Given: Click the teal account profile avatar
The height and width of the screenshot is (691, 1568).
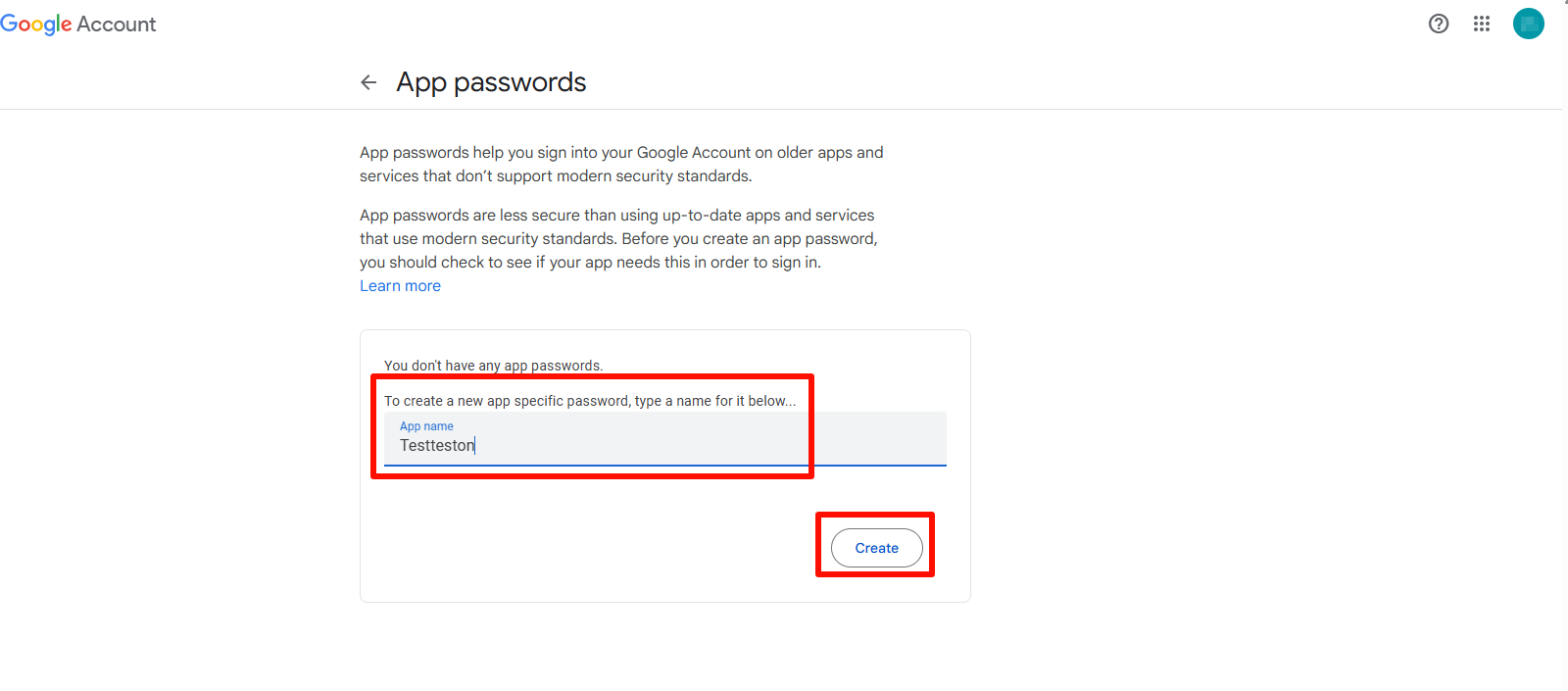Looking at the screenshot, I should [1528, 24].
